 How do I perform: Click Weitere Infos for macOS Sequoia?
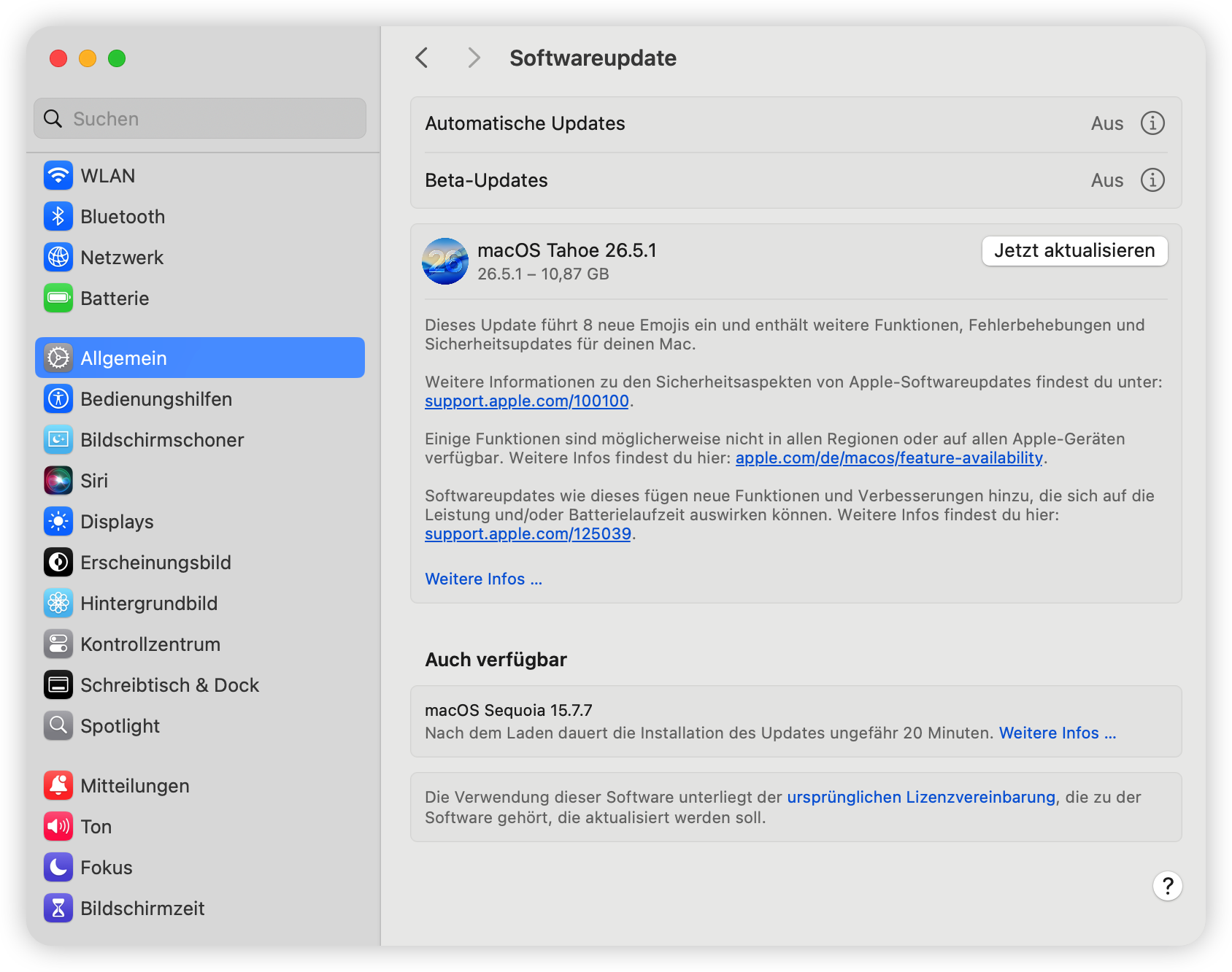coord(1058,733)
